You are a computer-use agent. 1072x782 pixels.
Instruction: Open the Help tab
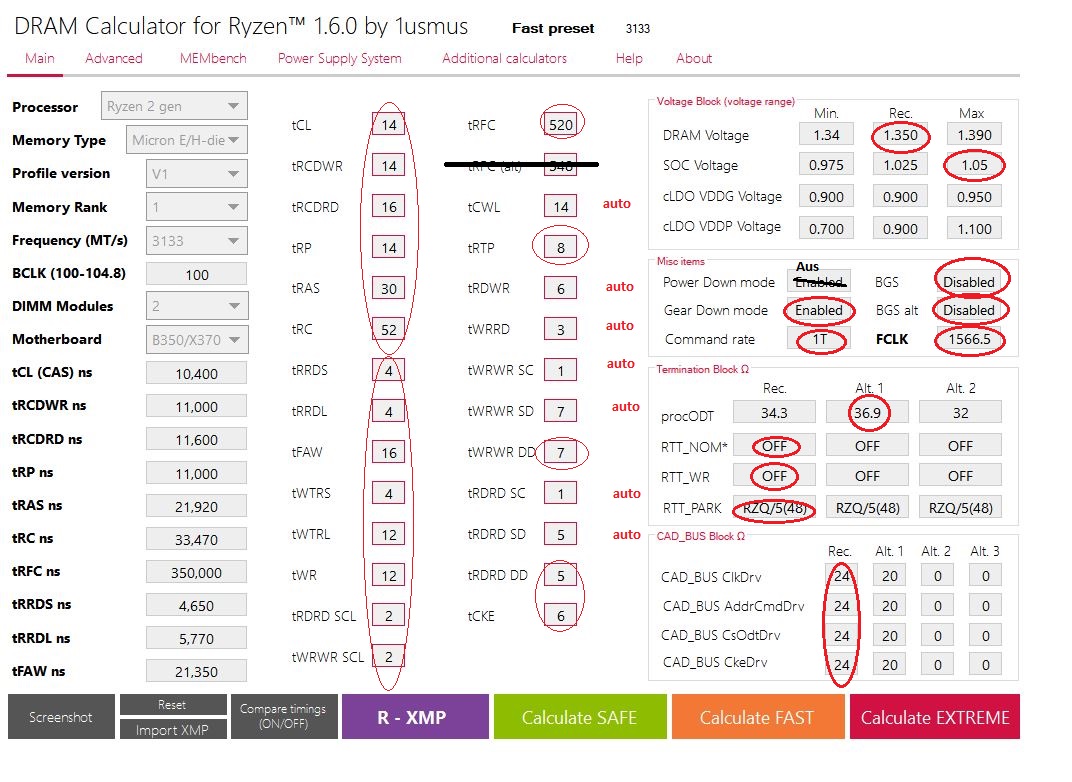[x=629, y=59]
